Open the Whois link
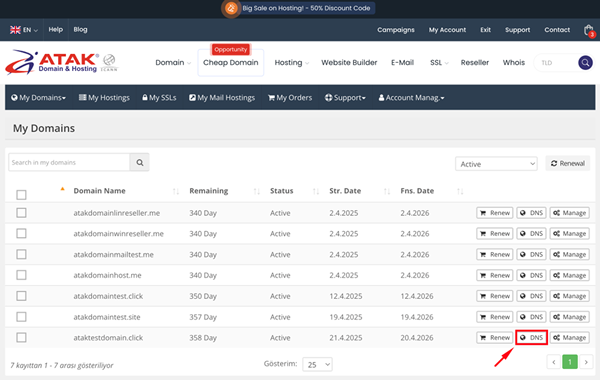The height and width of the screenshot is (380, 600). [514, 62]
